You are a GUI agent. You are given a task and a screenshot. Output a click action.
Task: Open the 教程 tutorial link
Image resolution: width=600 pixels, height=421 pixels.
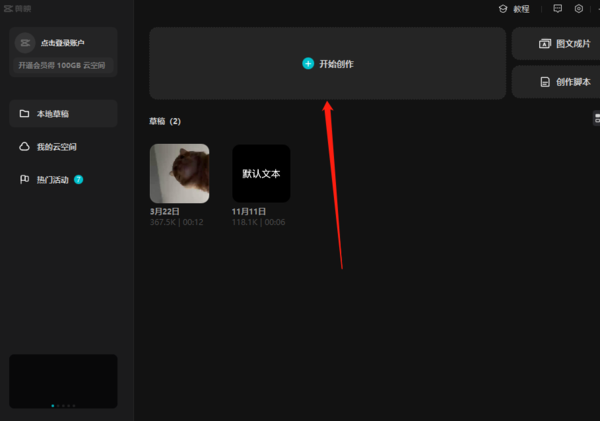click(x=521, y=9)
